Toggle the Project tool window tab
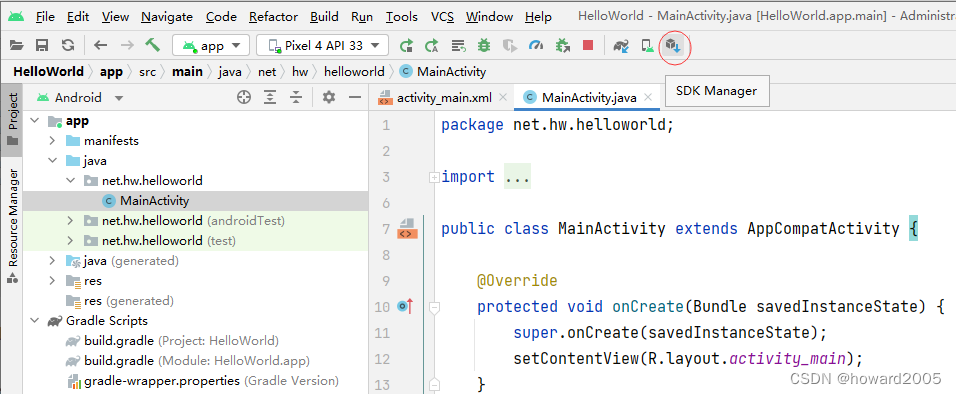 tap(13, 120)
